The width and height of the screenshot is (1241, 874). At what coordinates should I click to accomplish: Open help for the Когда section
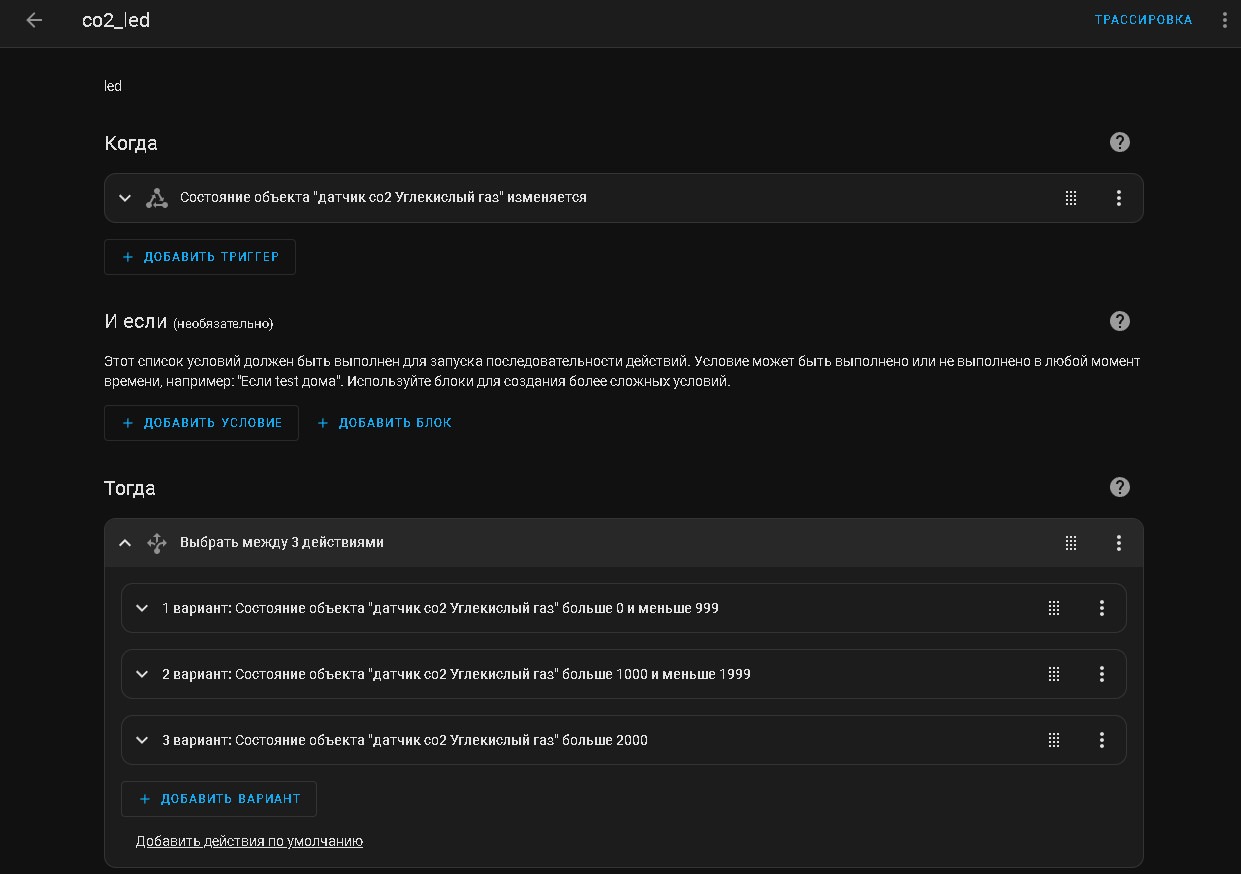1120,142
